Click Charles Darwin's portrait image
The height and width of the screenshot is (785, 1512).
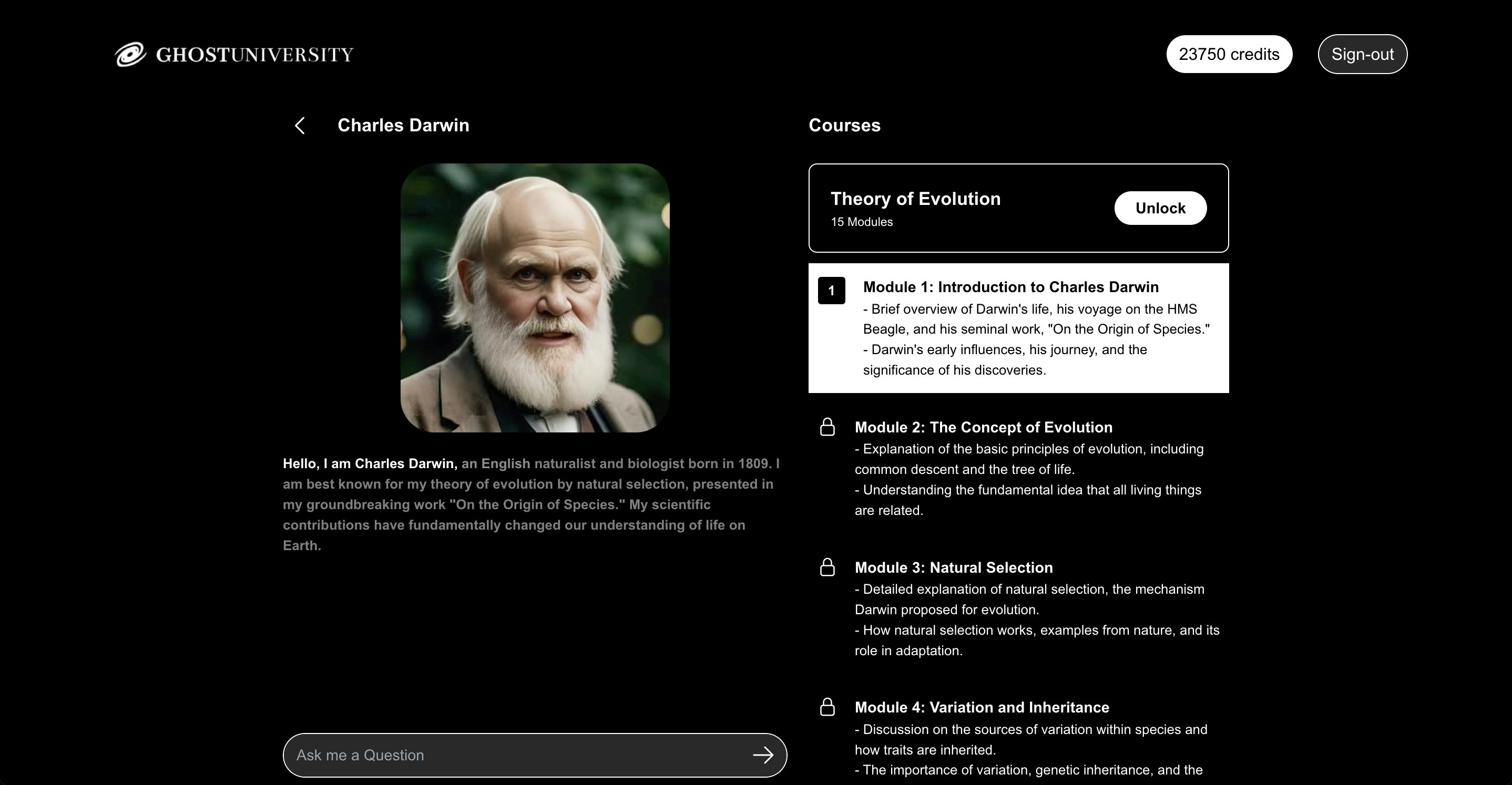(535, 298)
